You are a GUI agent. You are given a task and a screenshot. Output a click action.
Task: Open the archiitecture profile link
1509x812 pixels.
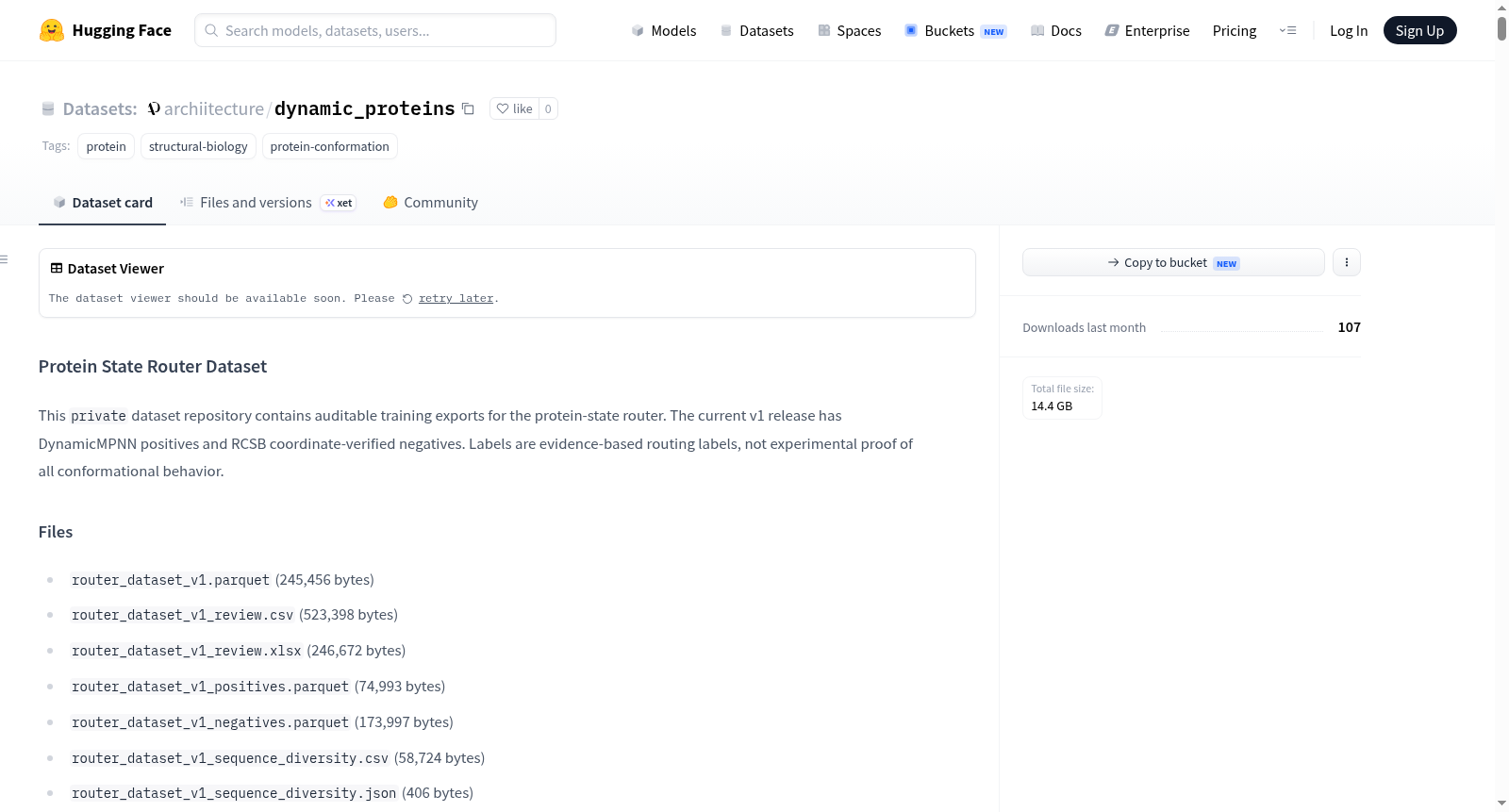[x=214, y=108]
